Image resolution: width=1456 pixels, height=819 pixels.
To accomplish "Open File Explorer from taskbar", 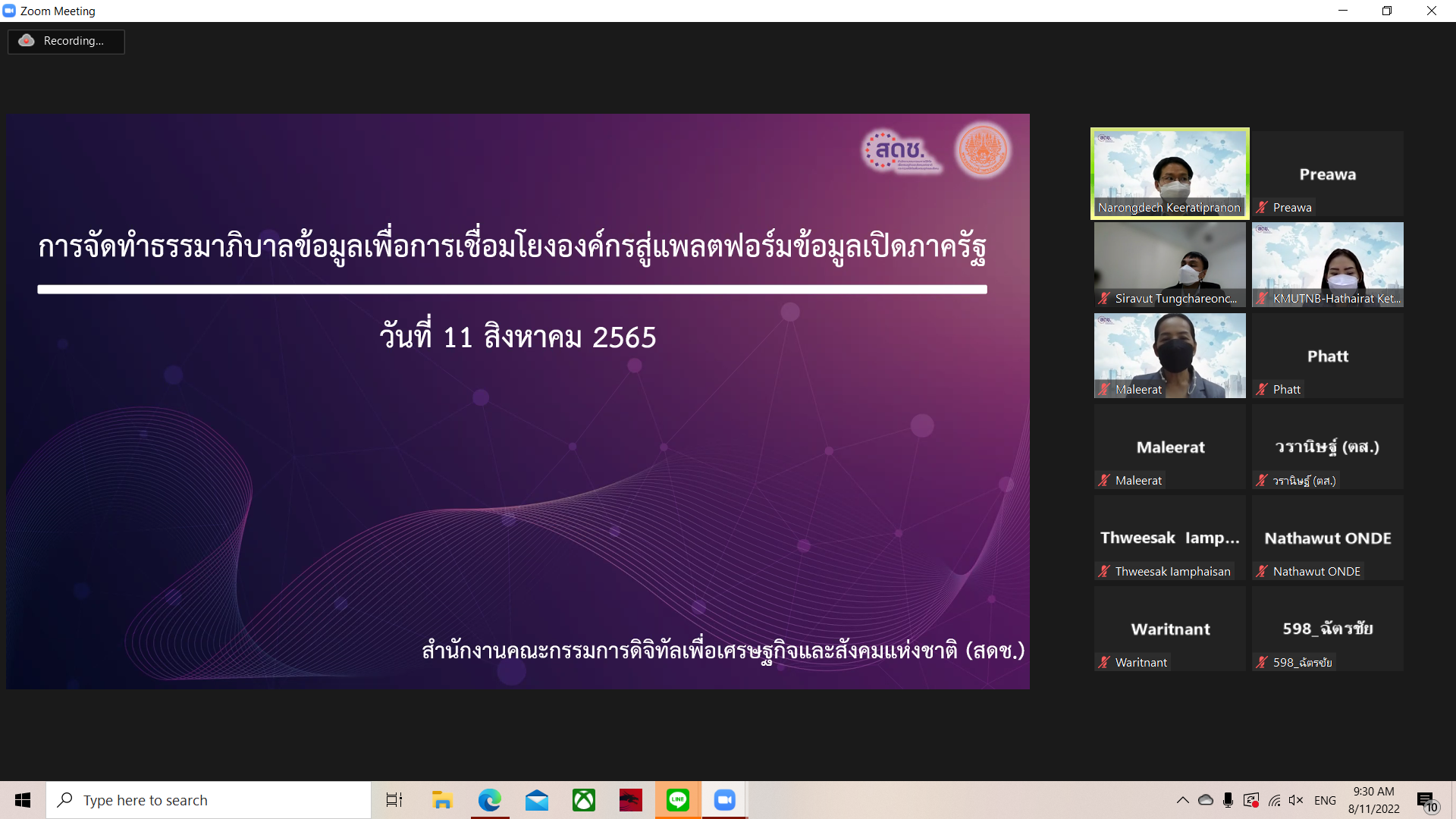I will [442, 800].
